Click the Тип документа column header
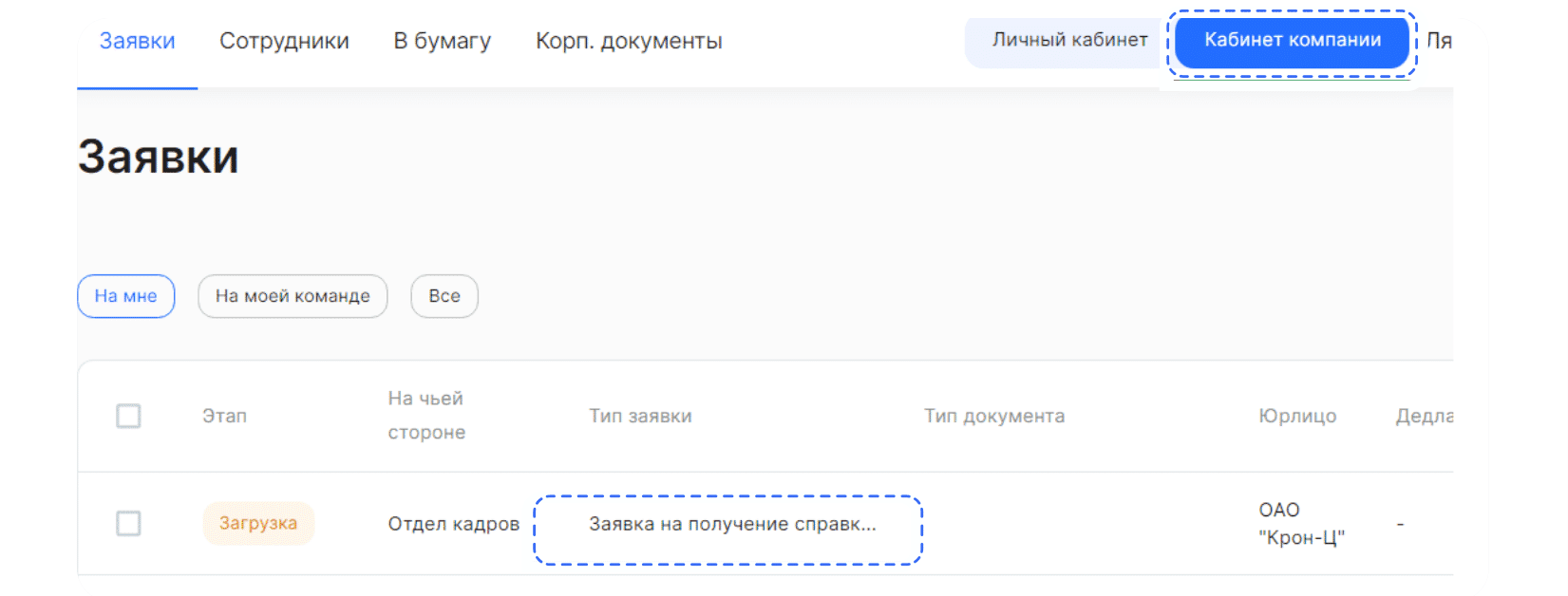Viewport: 1568px width, 596px height. (x=994, y=416)
